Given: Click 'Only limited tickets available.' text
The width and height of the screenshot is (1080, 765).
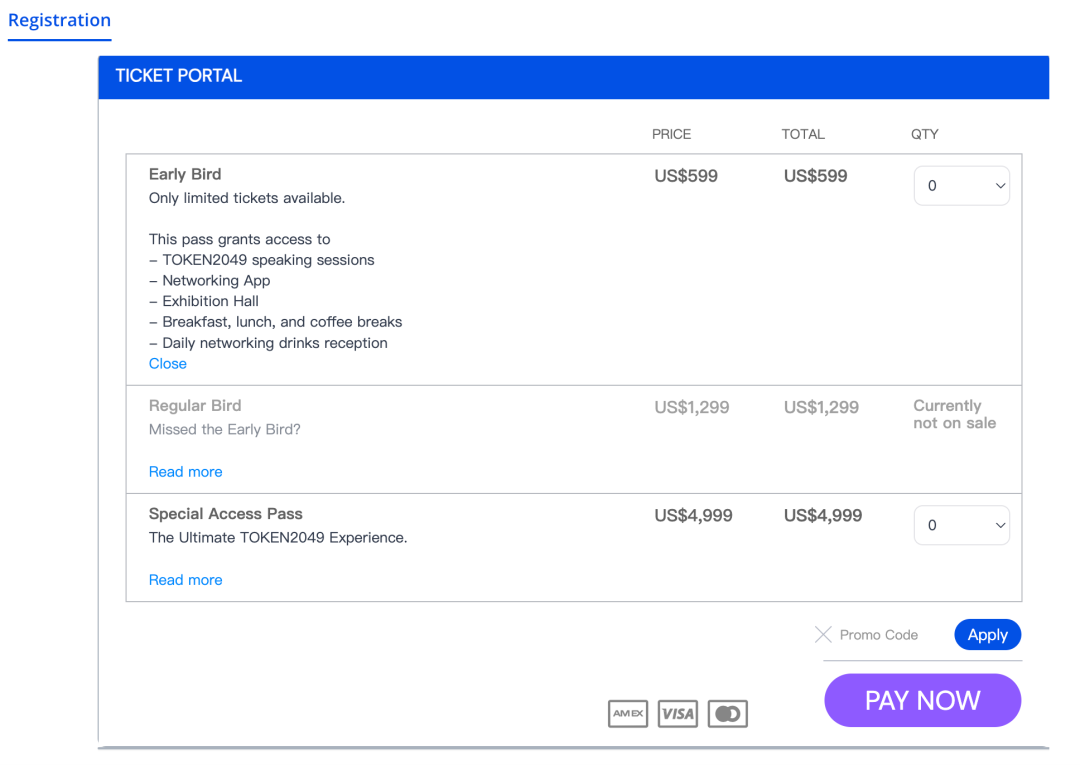Looking at the screenshot, I should [247, 198].
